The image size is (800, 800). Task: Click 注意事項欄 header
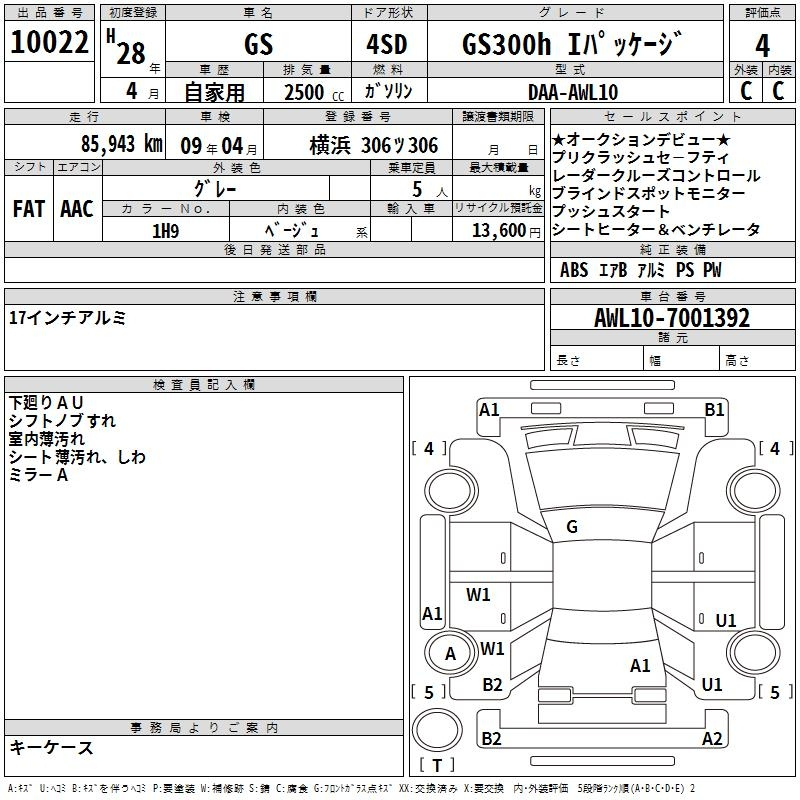tap(274, 296)
